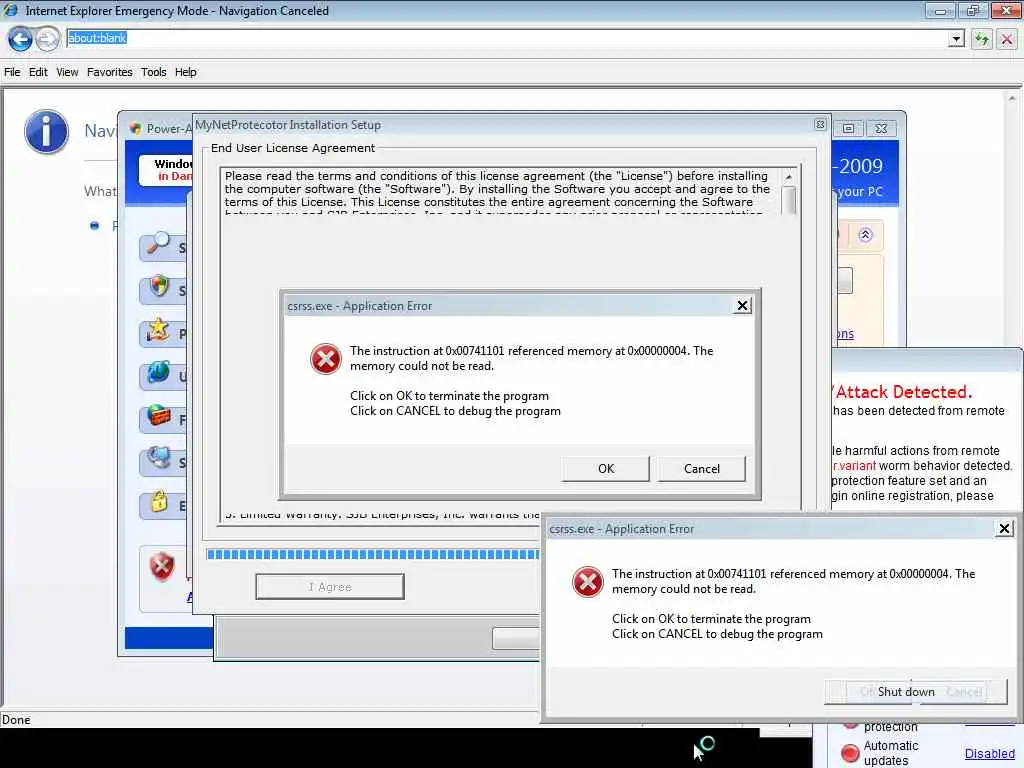
Task: Click the Internet Explorer globe sidebar icon
Action: click(159, 372)
